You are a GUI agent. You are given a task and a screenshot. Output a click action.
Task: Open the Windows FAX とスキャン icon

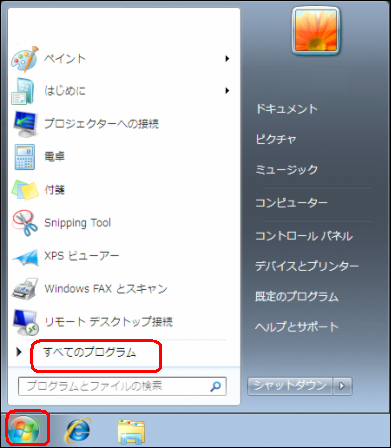coord(25,289)
